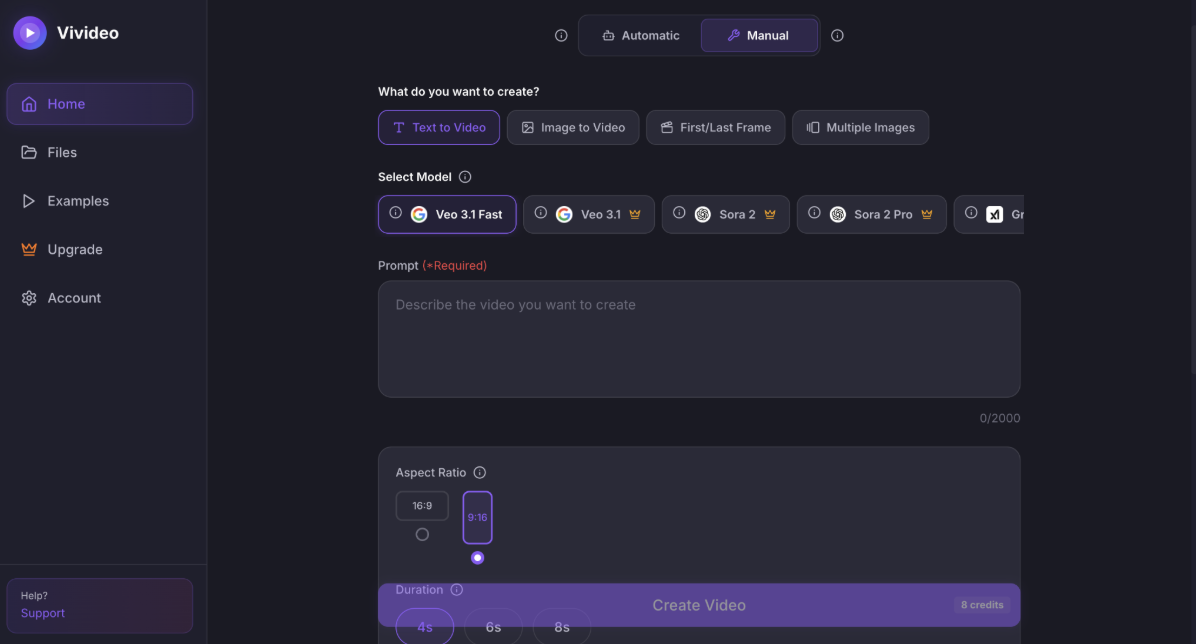
Task: Open the Support link
Action: click(43, 613)
